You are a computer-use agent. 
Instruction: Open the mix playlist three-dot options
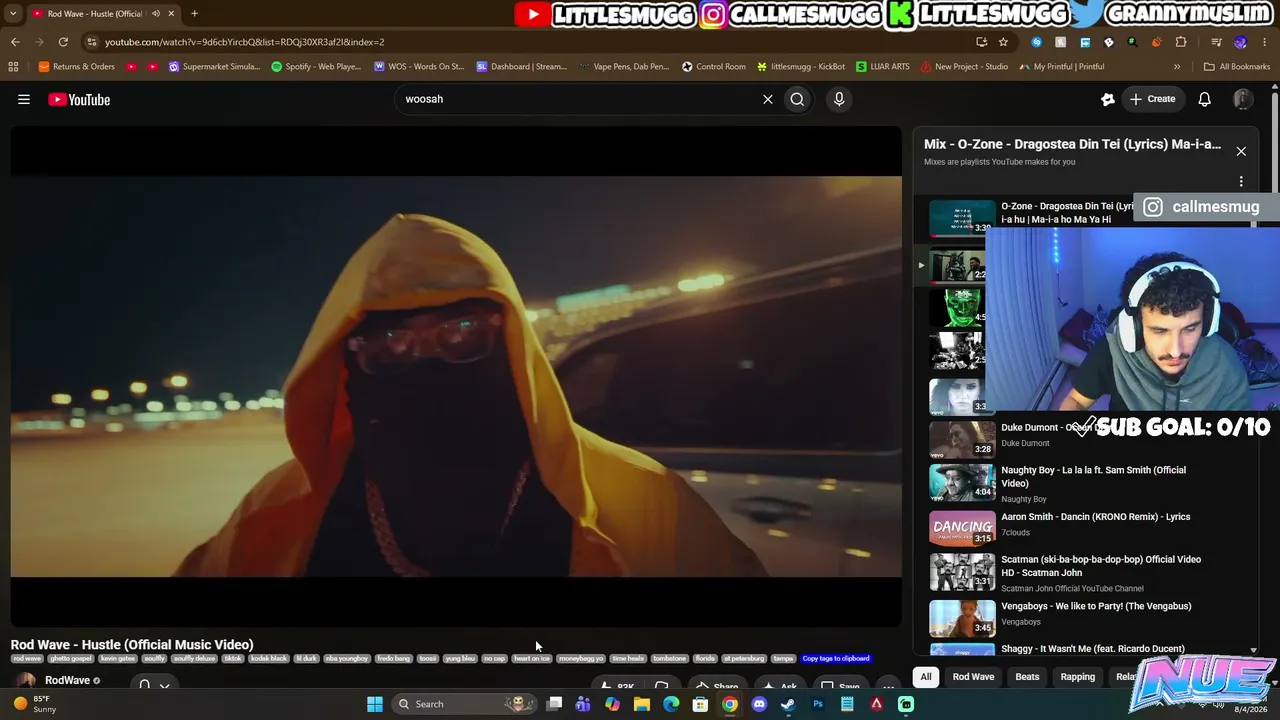(1241, 181)
